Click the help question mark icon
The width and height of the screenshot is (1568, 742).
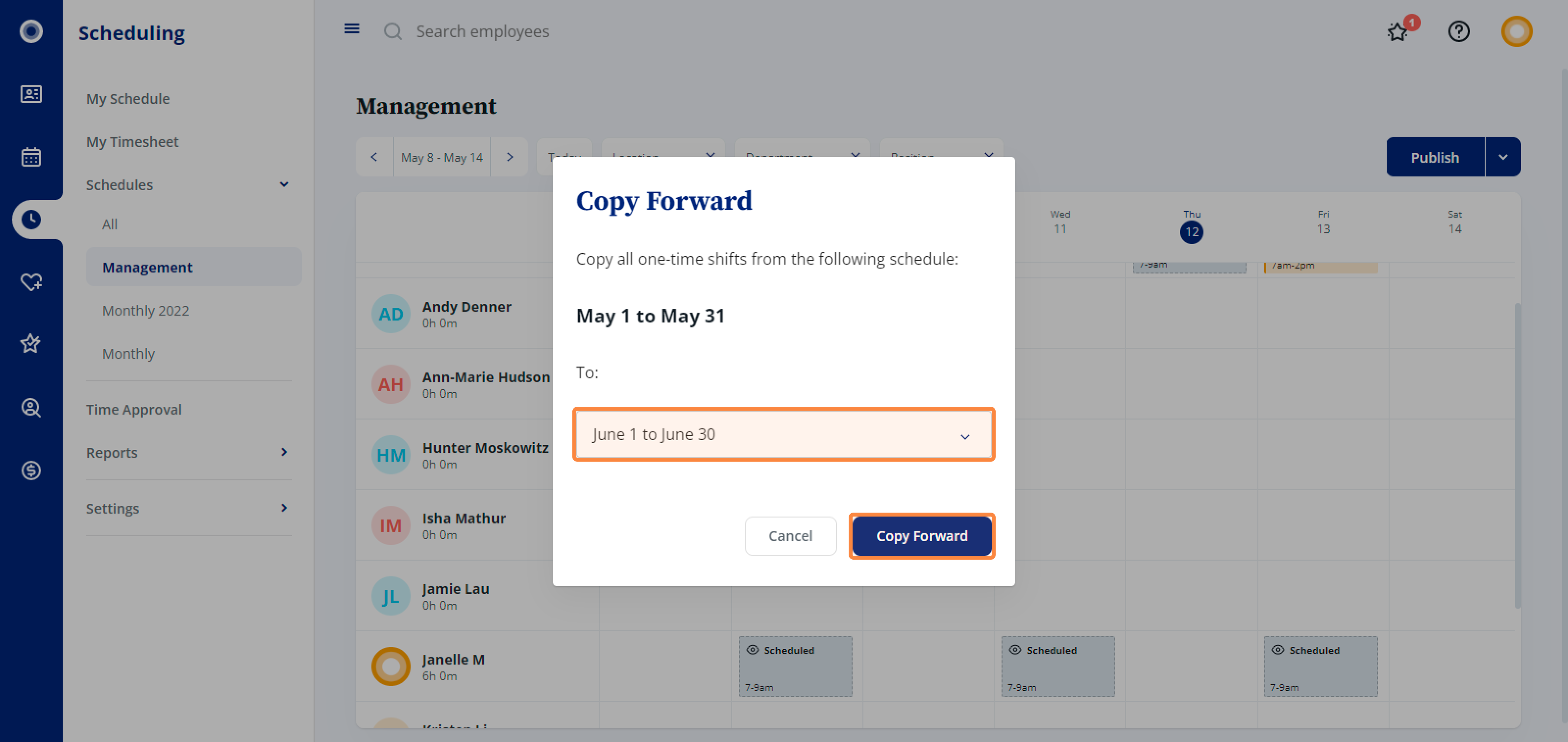(x=1458, y=31)
